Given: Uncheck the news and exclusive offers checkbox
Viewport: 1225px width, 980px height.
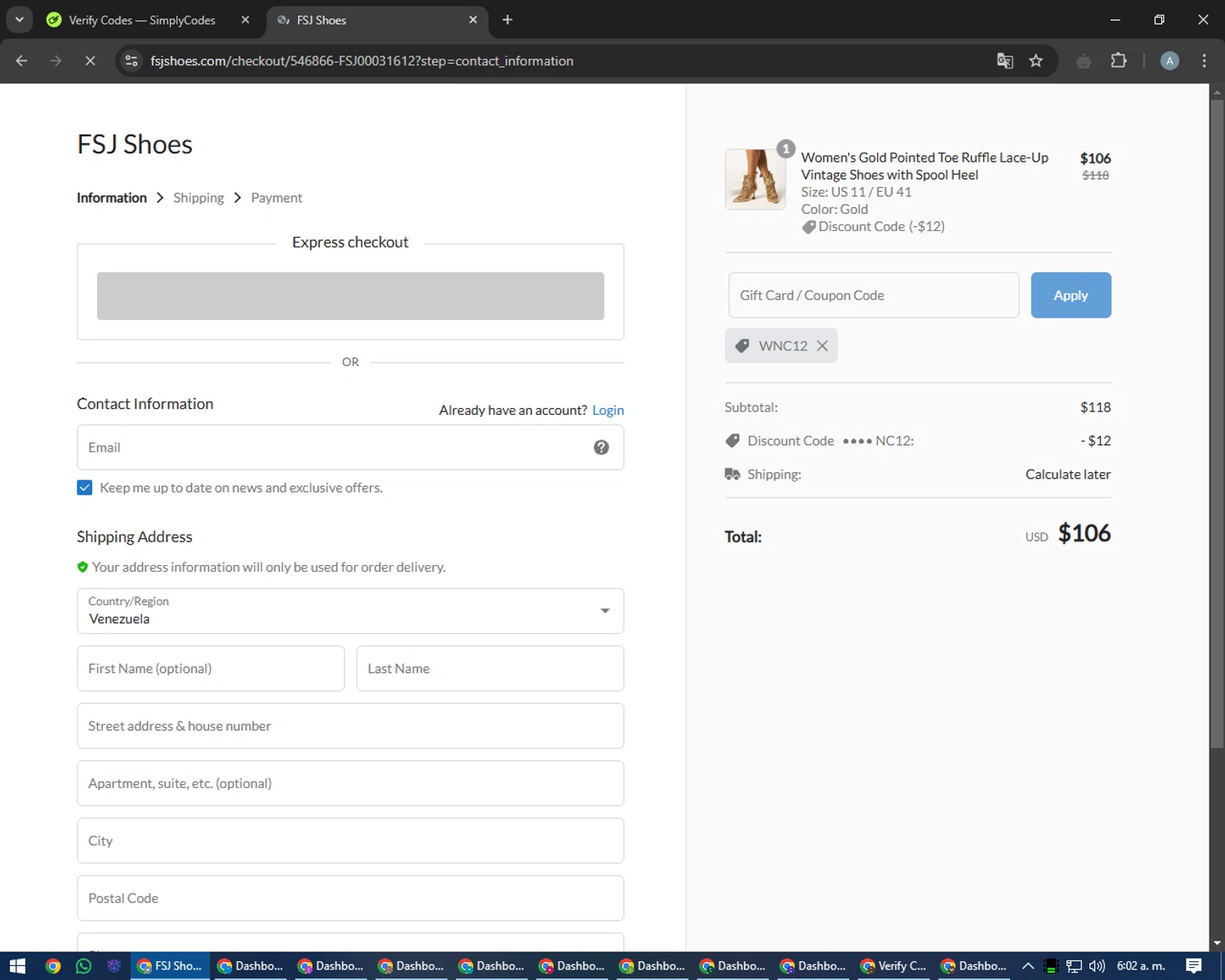Looking at the screenshot, I should click(84, 488).
